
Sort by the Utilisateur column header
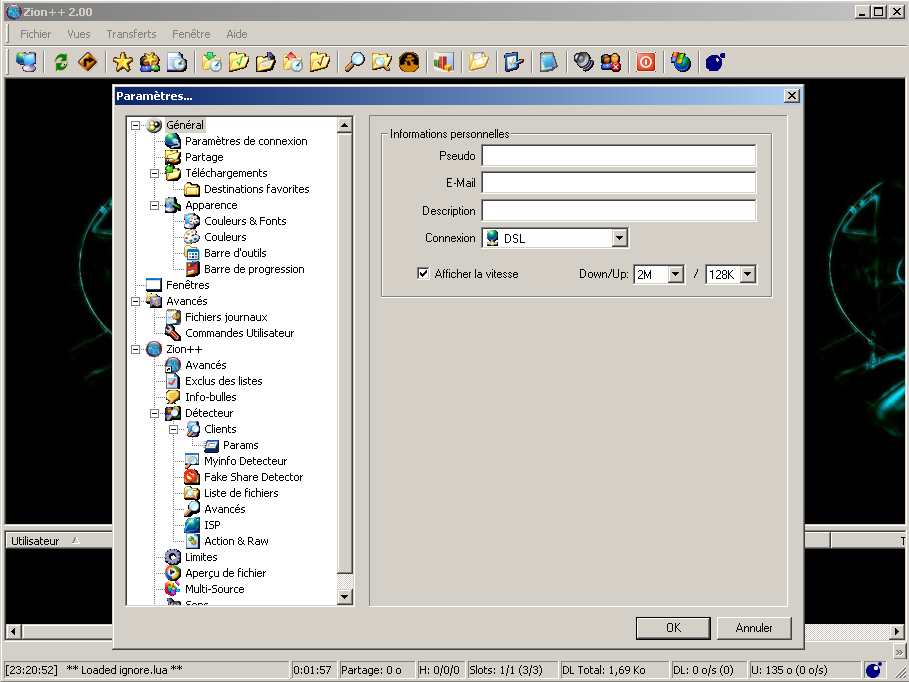[58, 540]
